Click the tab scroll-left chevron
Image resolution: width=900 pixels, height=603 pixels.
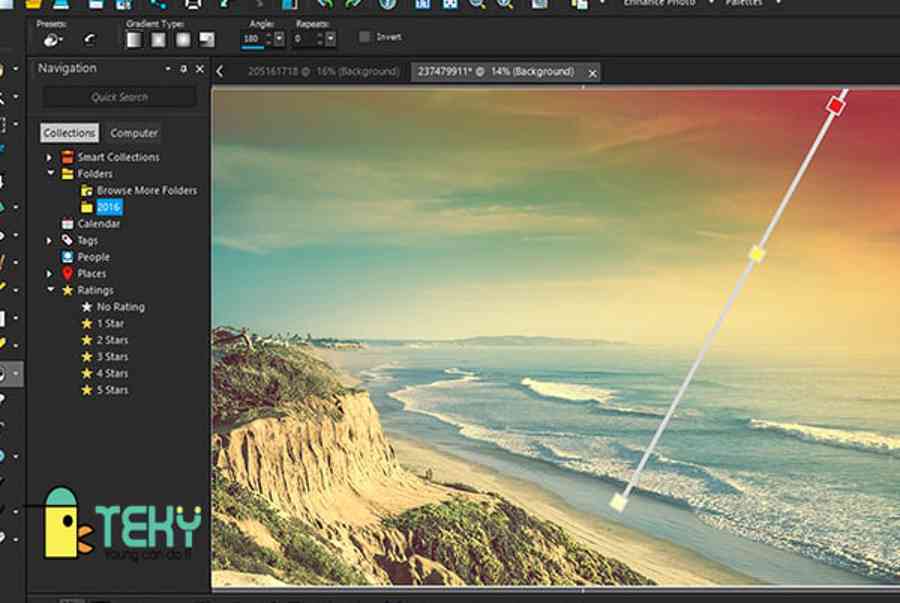coord(220,72)
